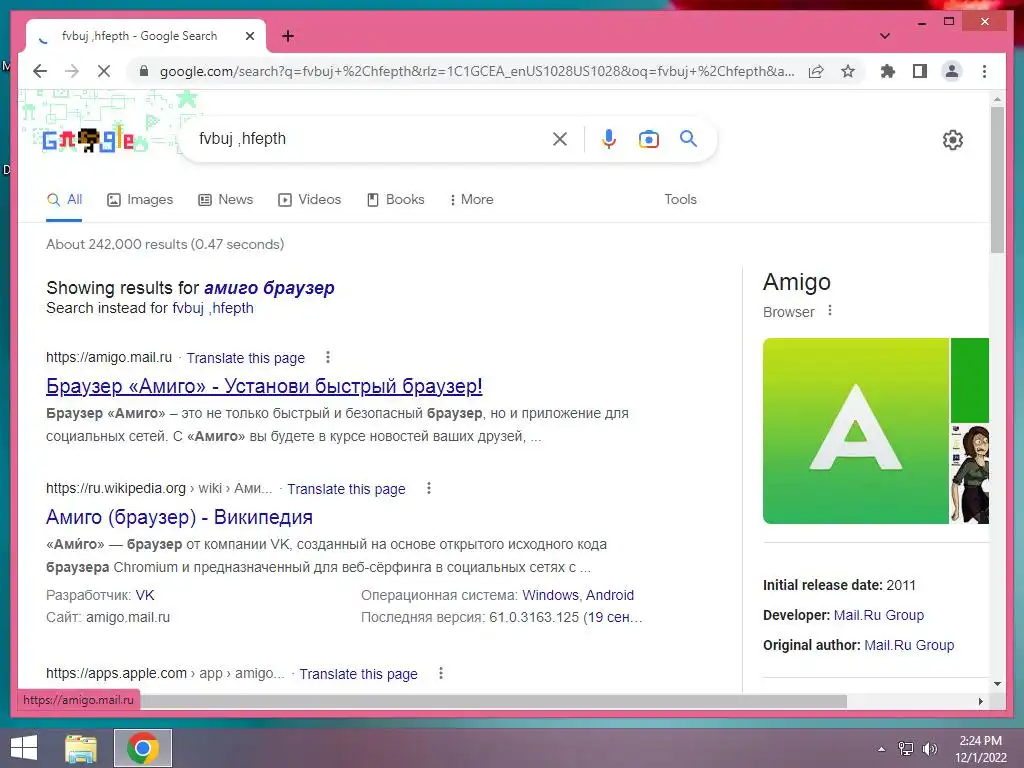Click Mail.Ru Group original author link
Viewport: 1024px width, 768px height.
click(x=909, y=645)
